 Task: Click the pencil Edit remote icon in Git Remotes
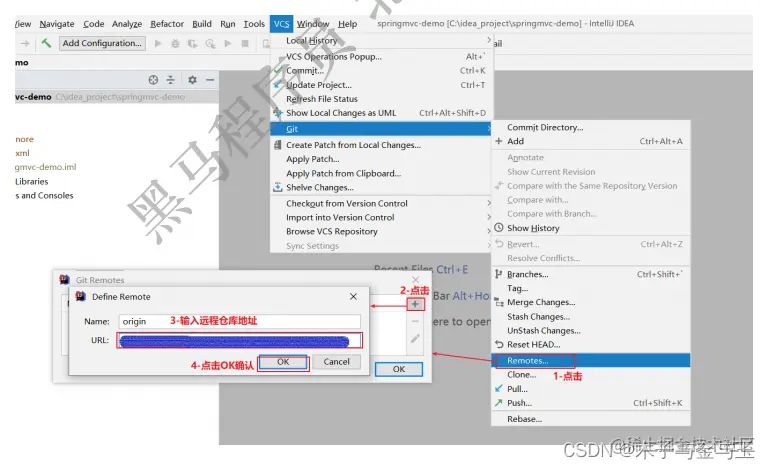(415, 338)
